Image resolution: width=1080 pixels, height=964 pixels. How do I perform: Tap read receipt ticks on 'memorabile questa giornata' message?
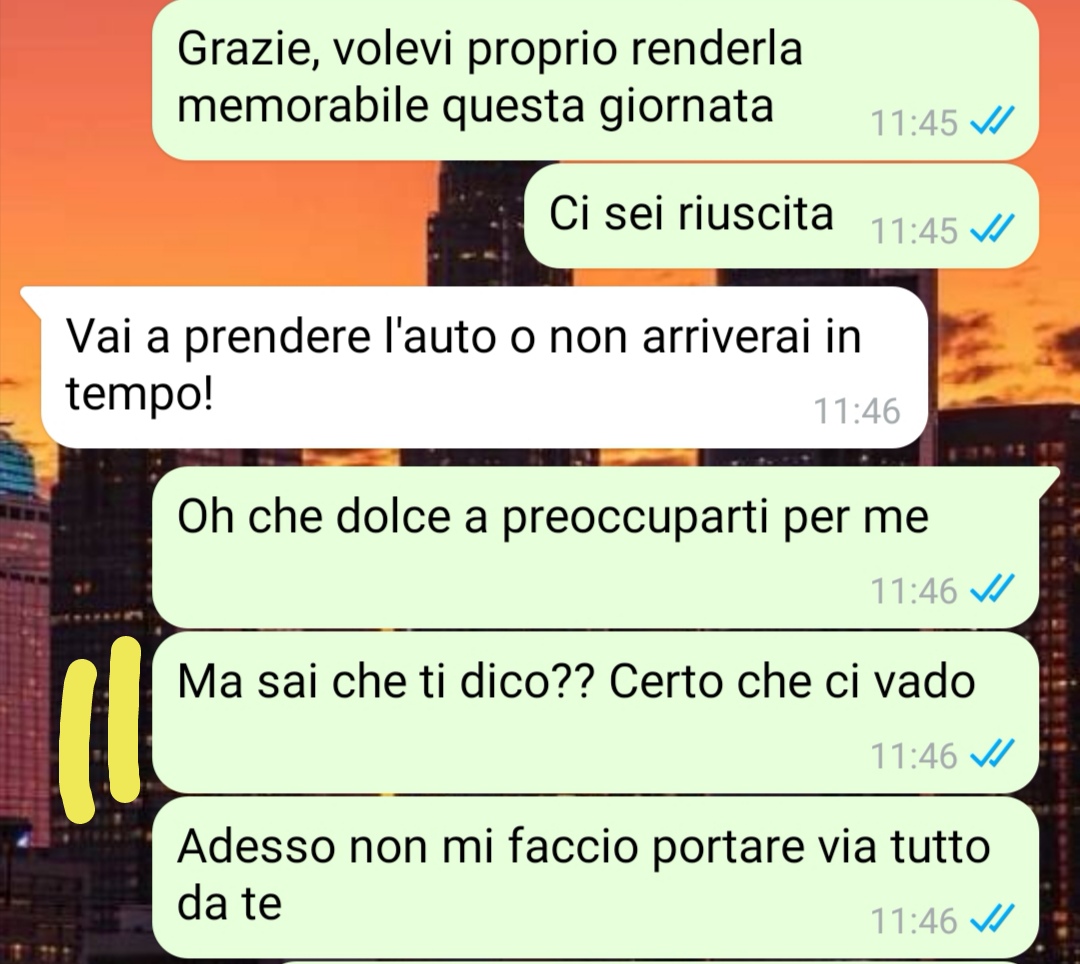[x=992, y=120]
